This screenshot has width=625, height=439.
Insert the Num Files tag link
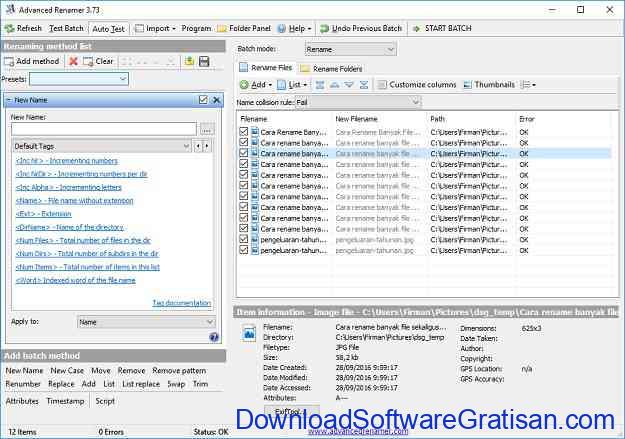pyautogui.click(x=83, y=240)
